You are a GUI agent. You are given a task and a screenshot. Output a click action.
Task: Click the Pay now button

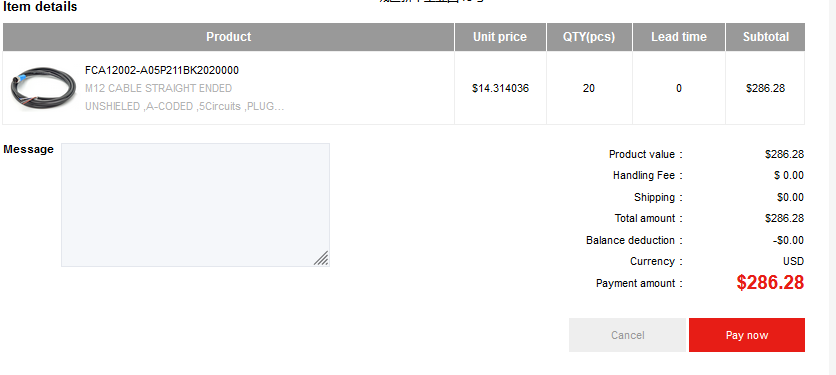(746, 335)
